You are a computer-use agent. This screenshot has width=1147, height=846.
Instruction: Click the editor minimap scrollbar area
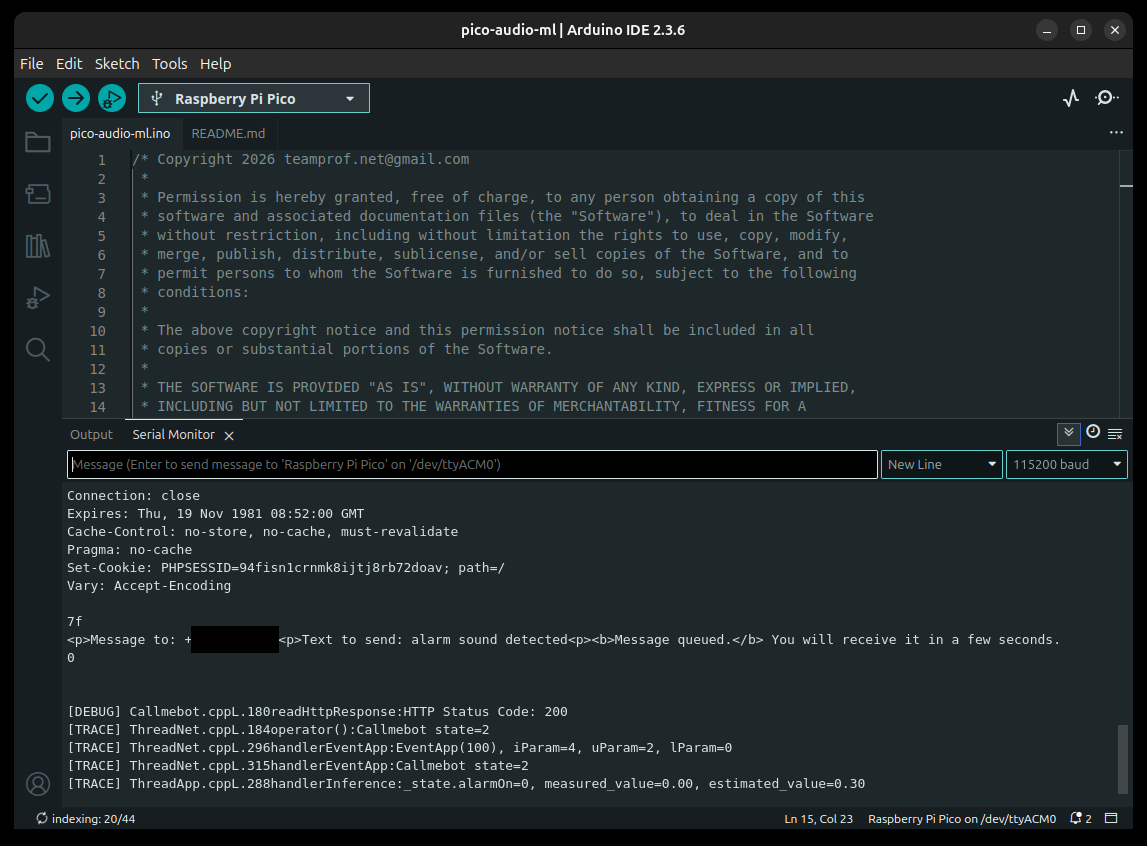(1126, 284)
